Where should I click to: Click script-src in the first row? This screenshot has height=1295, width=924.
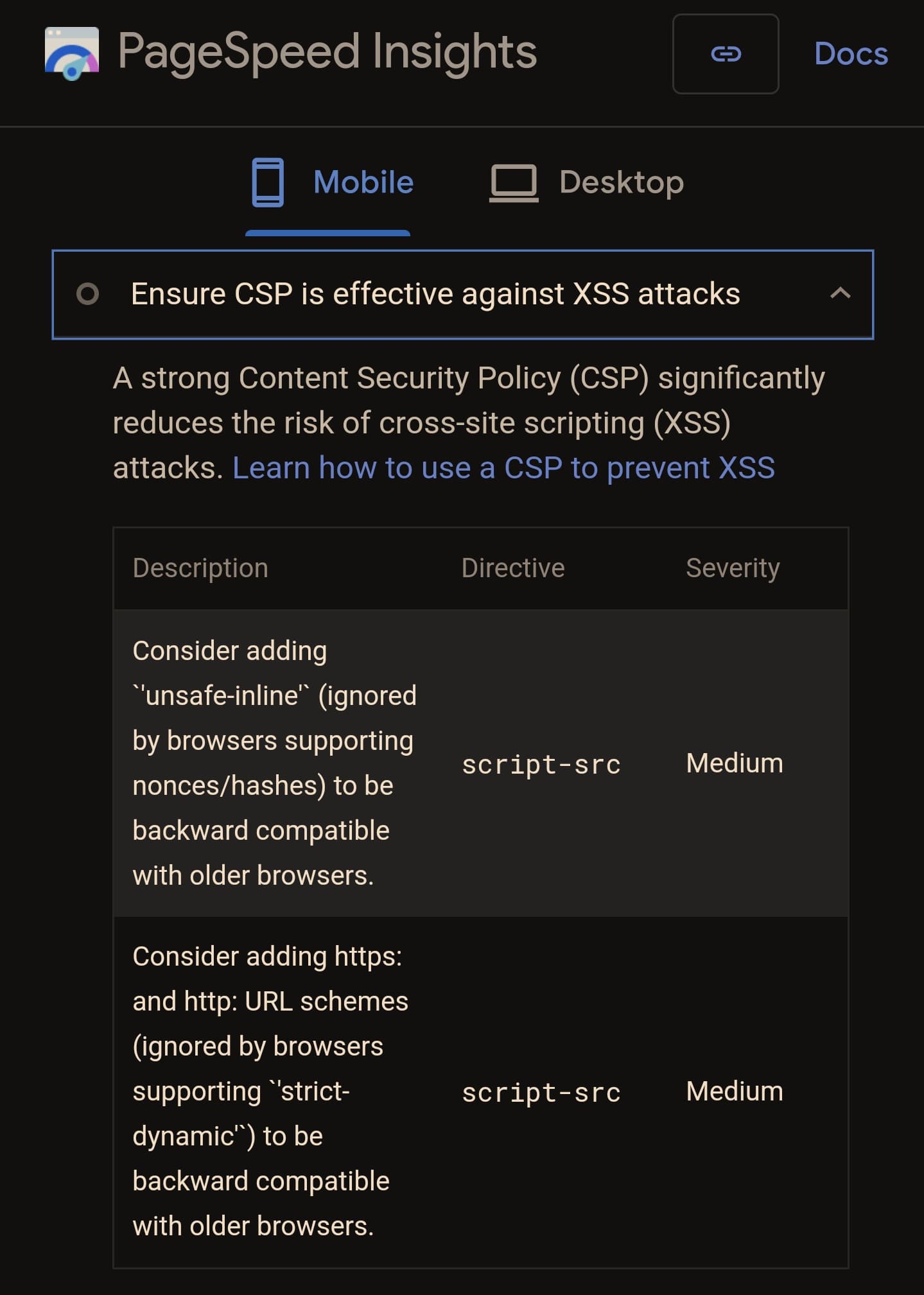[x=541, y=764]
